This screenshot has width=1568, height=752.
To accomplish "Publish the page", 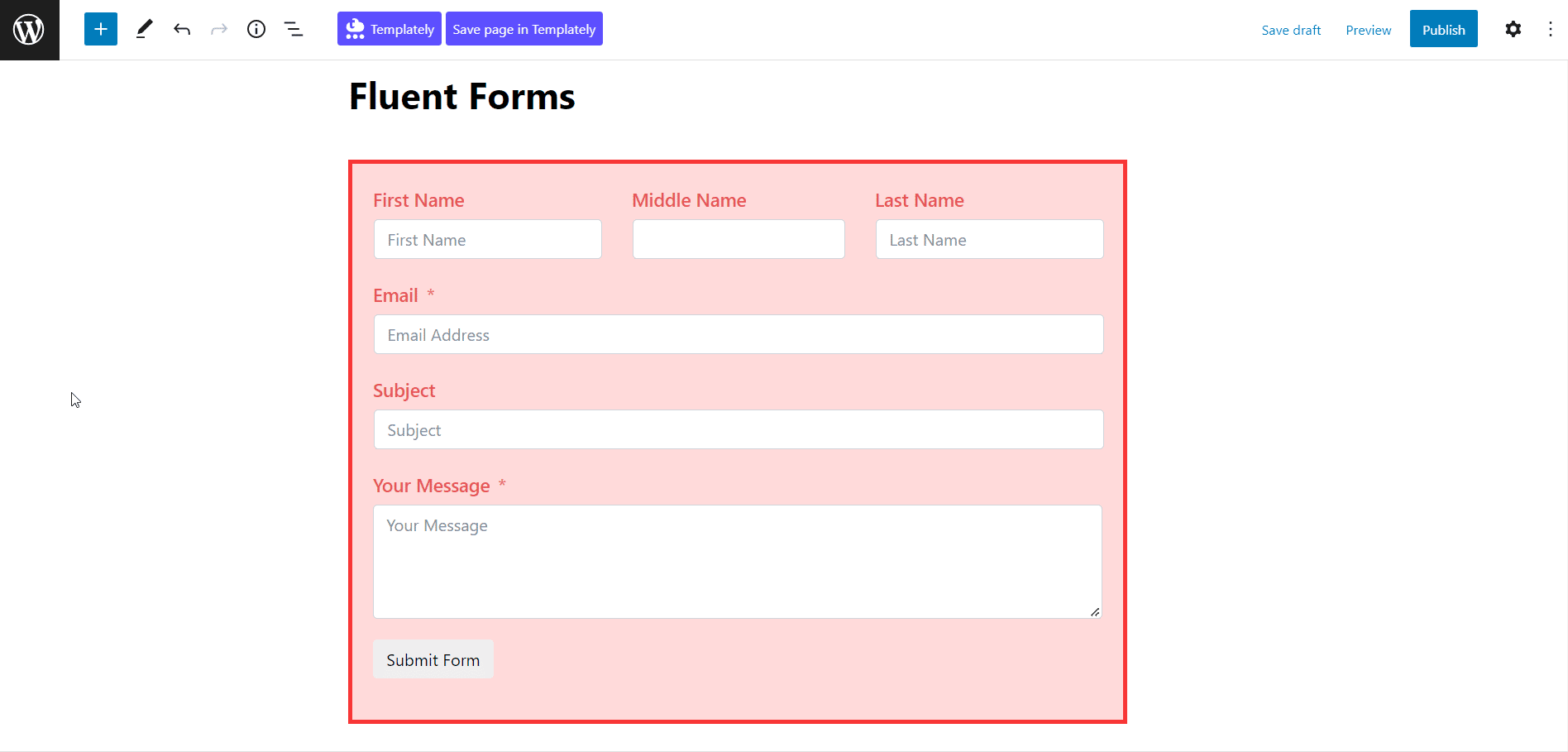I will pos(1443,28).
